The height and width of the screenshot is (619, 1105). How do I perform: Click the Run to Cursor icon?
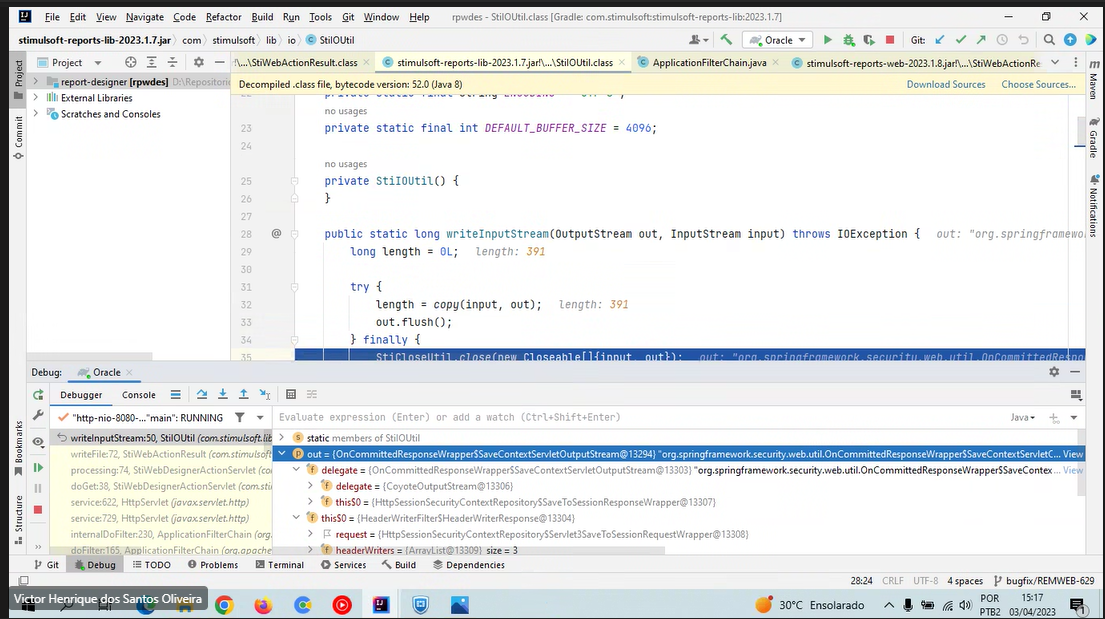point(264,395)
